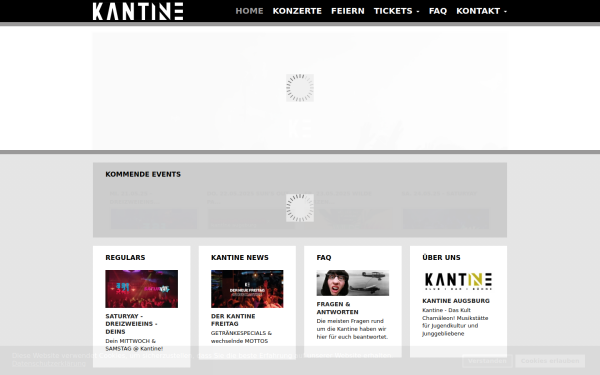Click the KANTINE logo in the header
The image size is (600, 375).
pos(138,11)
